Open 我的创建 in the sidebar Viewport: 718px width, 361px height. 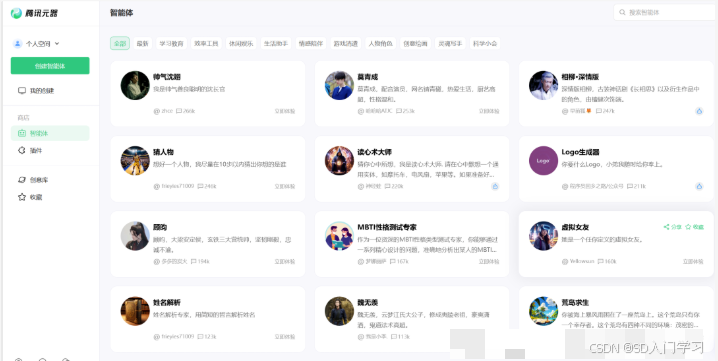point(50,91)
